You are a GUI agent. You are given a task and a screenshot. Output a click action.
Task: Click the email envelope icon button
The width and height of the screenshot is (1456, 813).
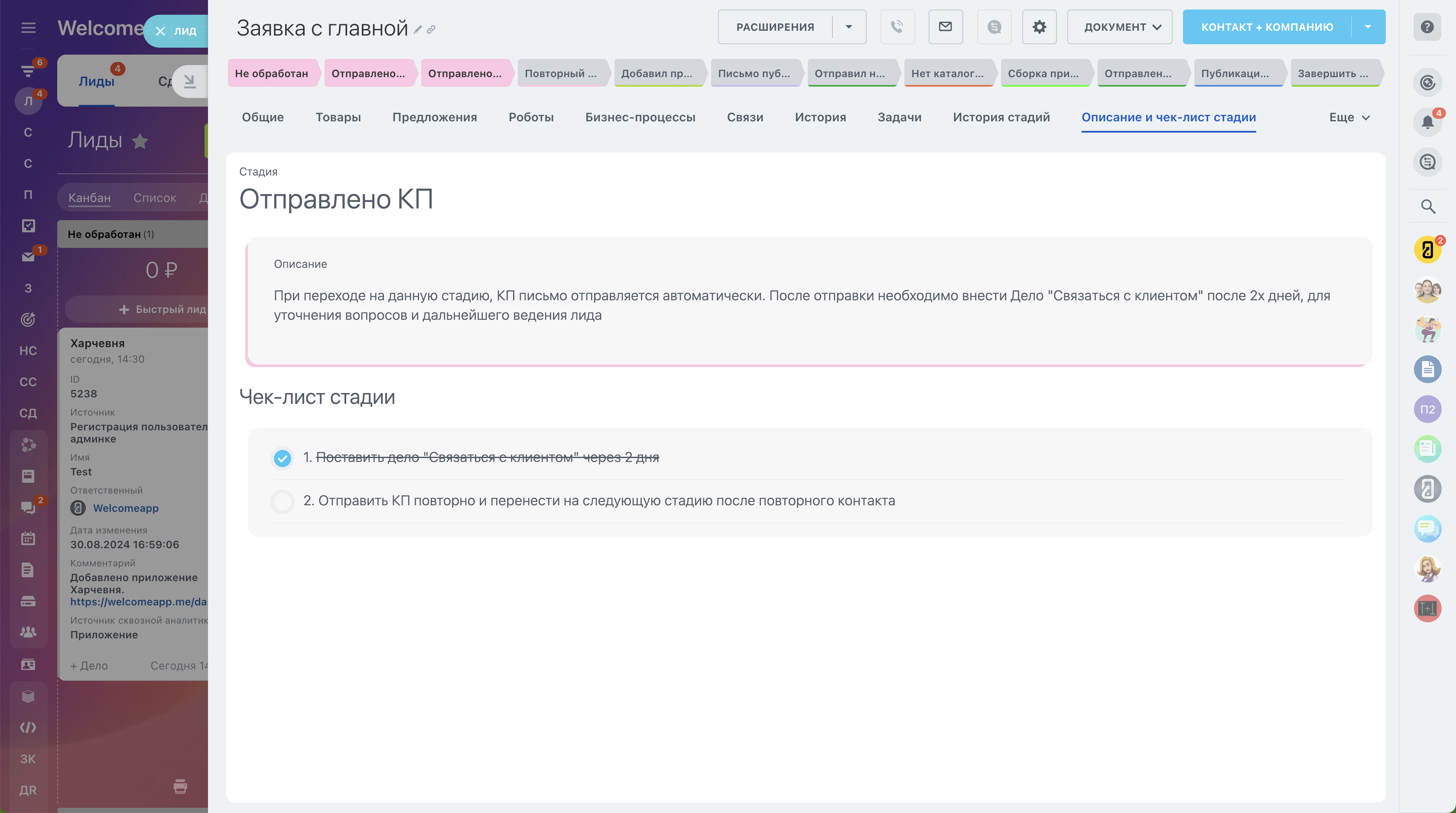pos(945,26)
